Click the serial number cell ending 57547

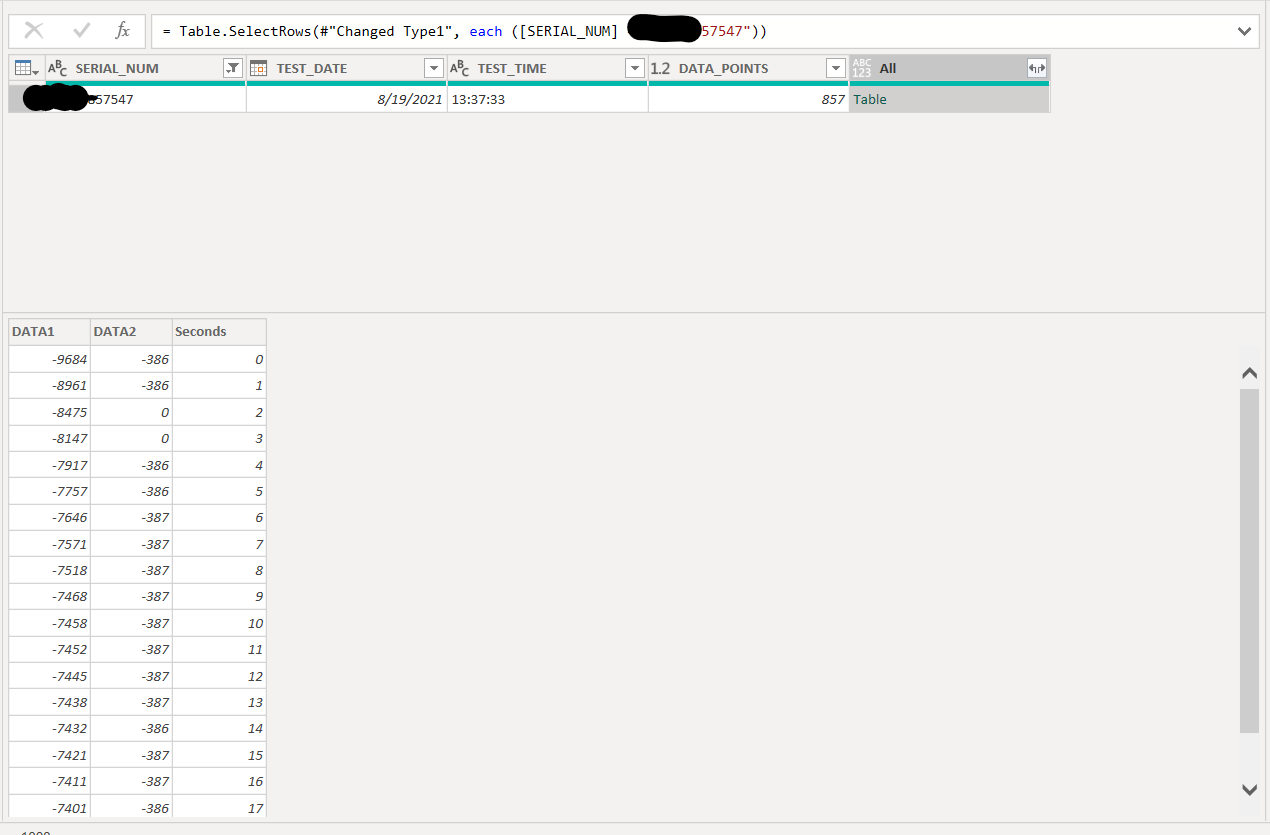(146, 99)
